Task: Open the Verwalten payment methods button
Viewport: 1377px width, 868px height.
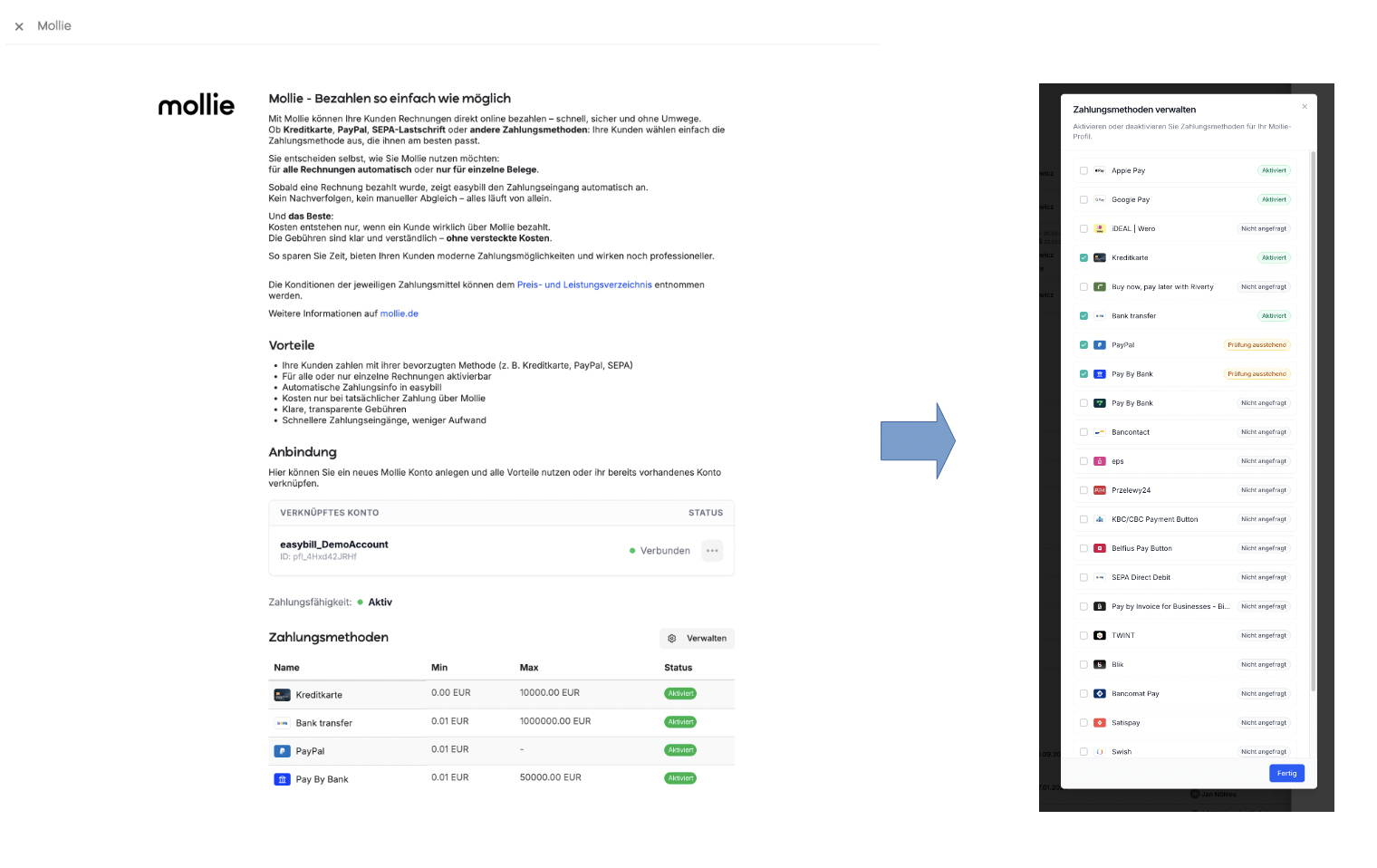Action: click(x=697, y=639)
